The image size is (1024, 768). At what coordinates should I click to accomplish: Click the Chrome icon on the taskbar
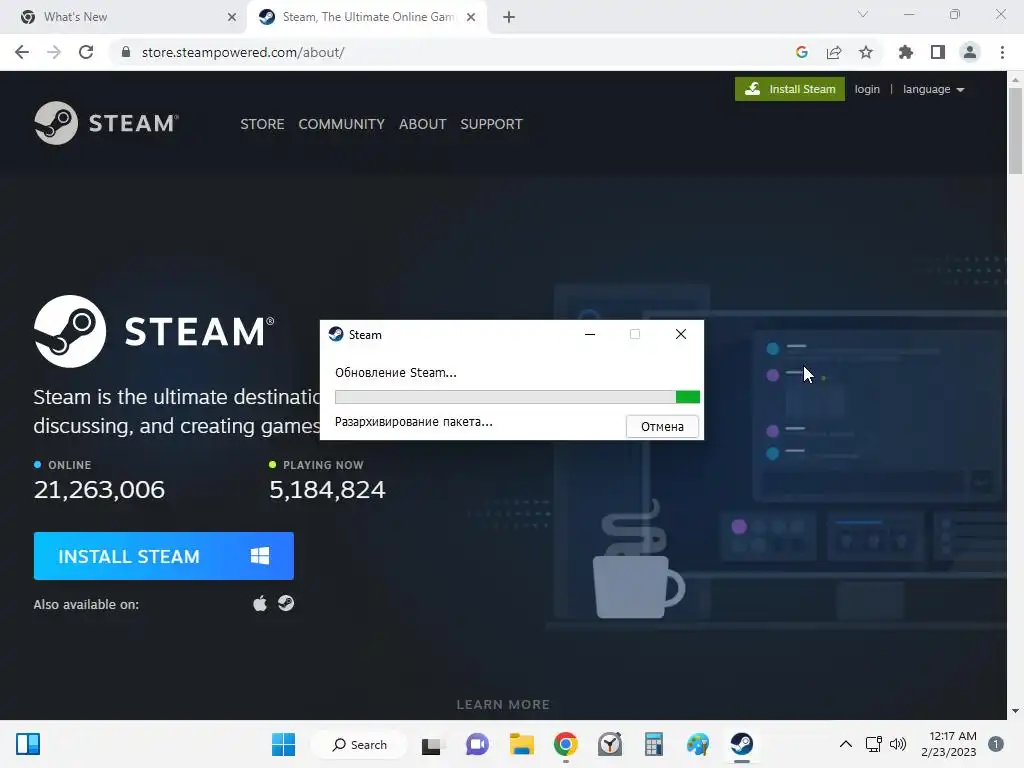[x=566, y=744]
